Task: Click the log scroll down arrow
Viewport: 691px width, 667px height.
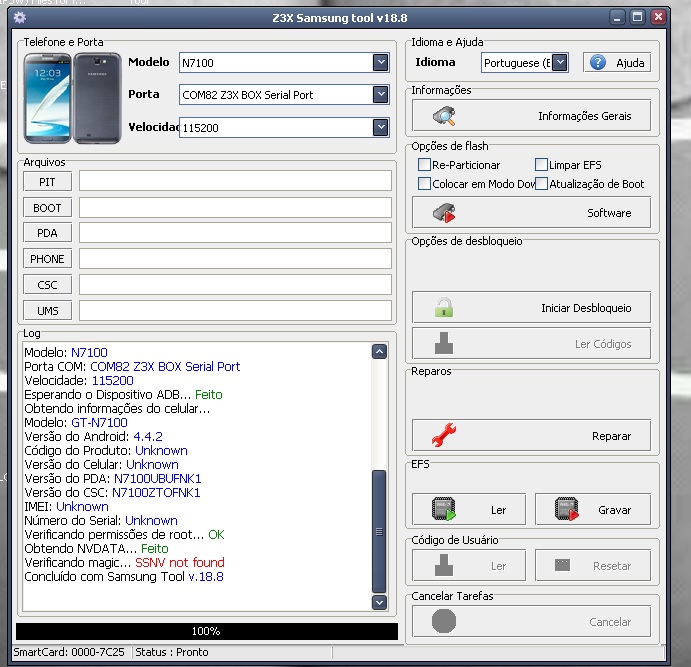Action: [x=379, y=602]
